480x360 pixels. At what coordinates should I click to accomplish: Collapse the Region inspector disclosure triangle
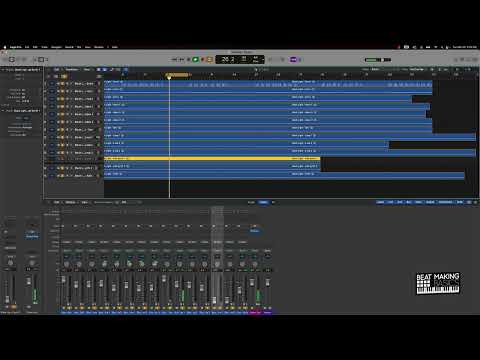click(3, 70)
